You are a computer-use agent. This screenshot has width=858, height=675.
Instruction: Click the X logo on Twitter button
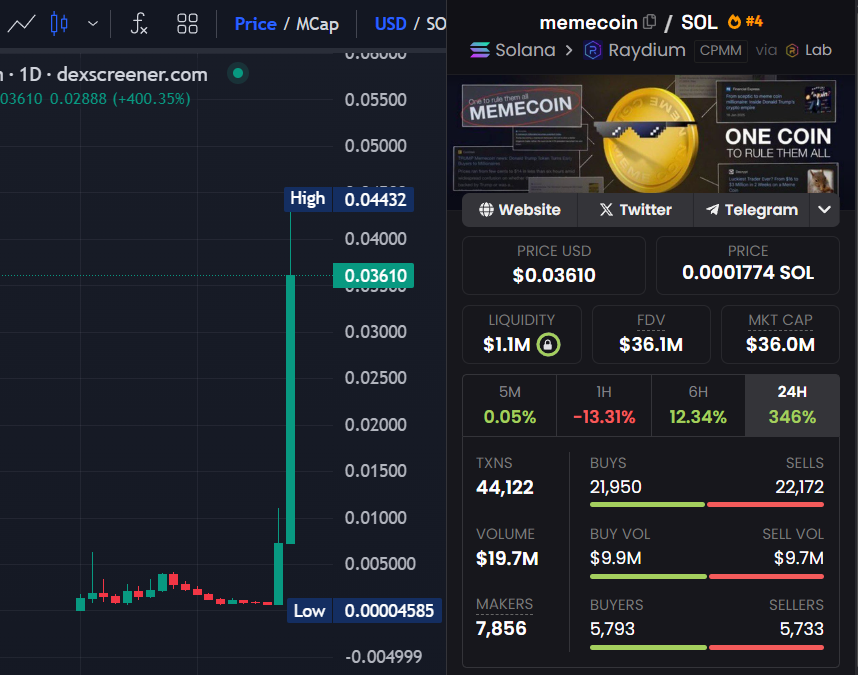606,210
